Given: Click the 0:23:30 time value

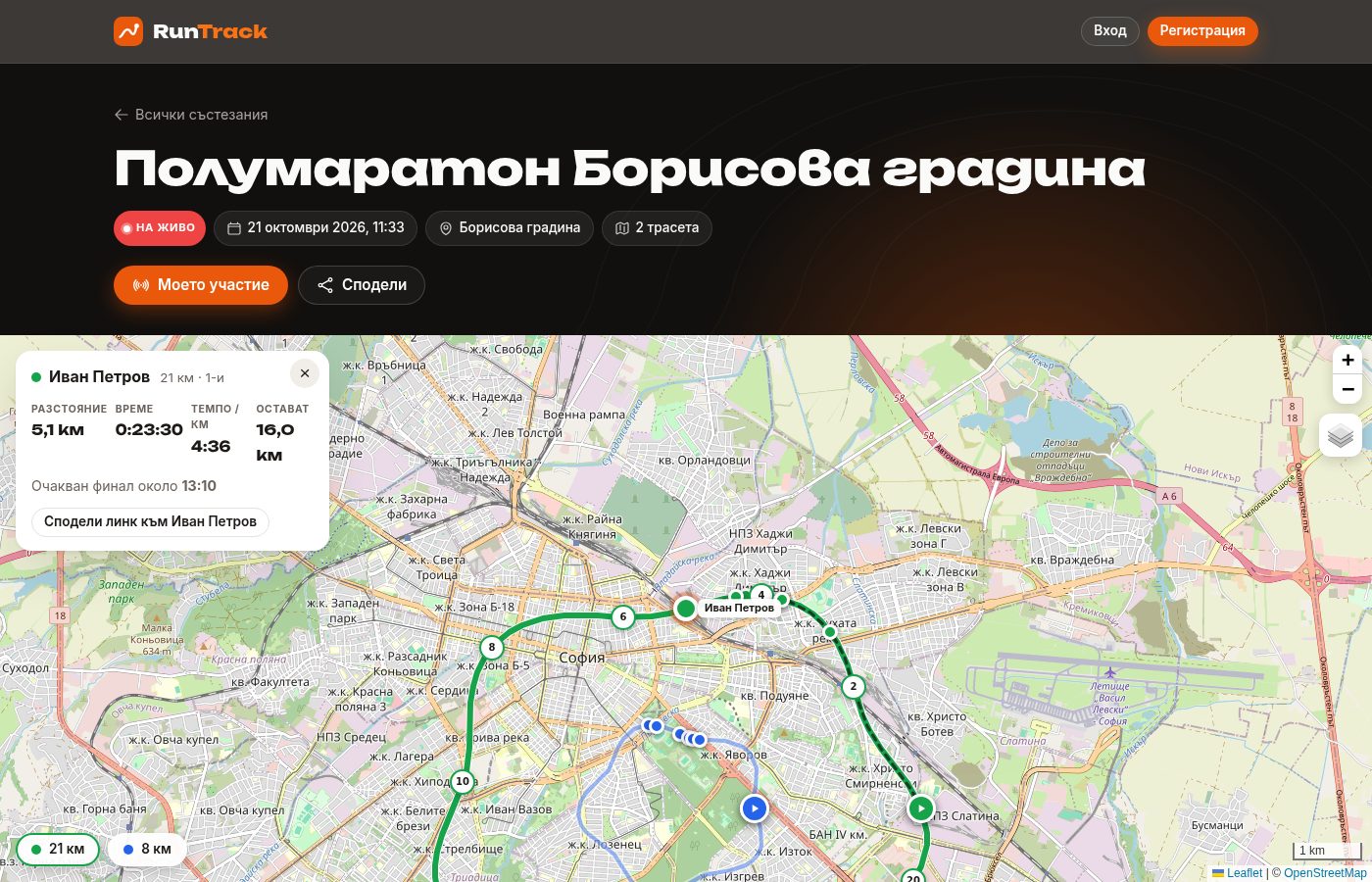Looking at the screenshot, I should pyautogui.click(x=149, y=429).
